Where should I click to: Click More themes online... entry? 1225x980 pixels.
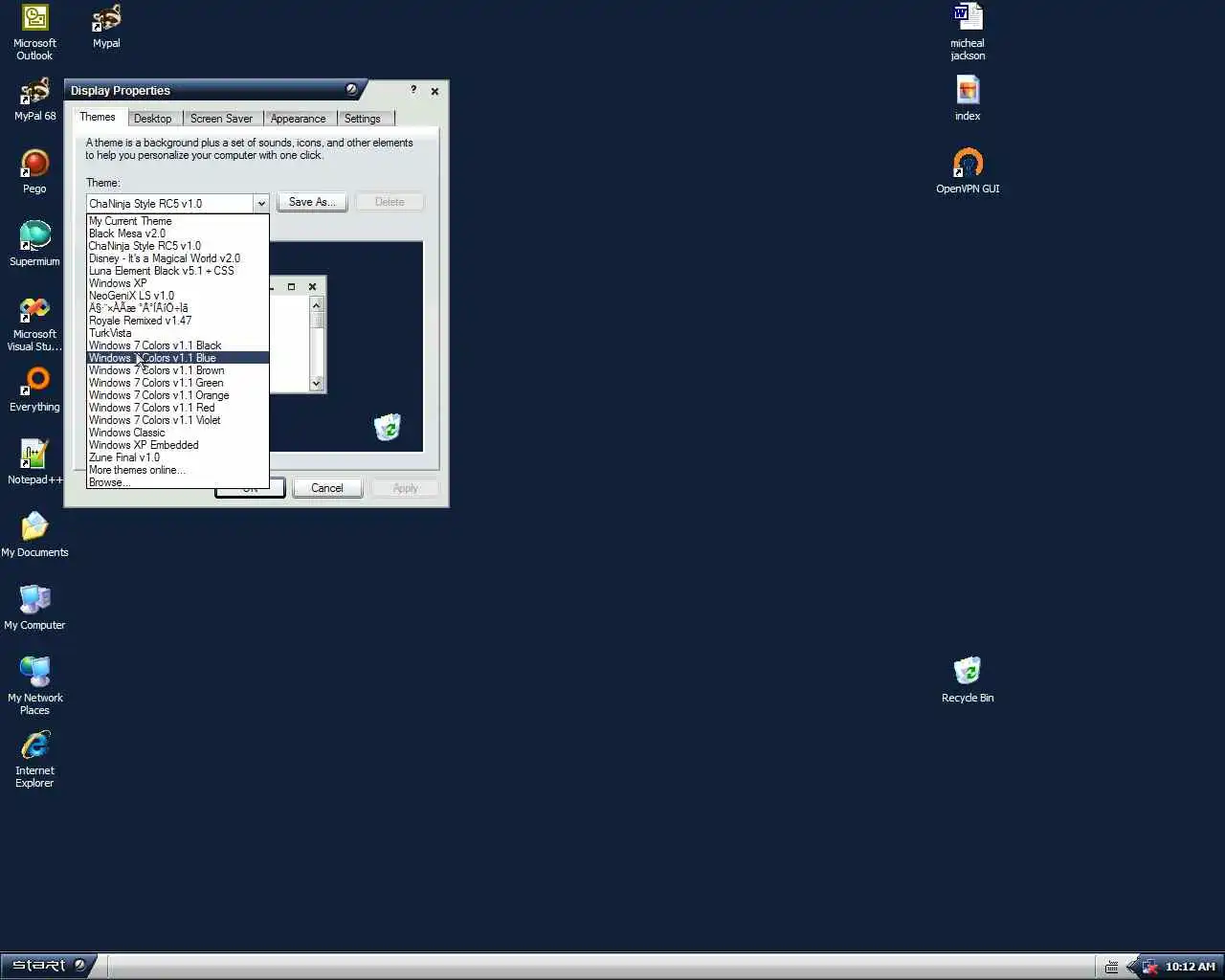pos(177,470)
